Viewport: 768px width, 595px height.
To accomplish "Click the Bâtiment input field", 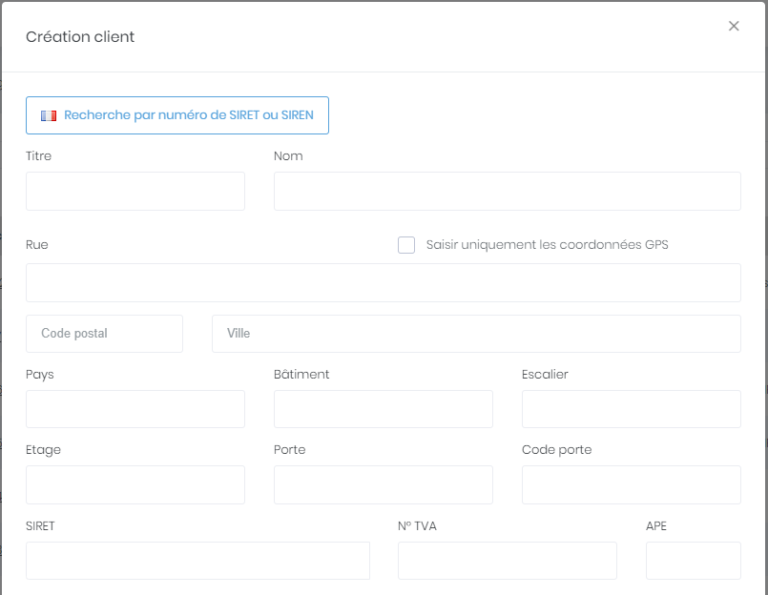I will click(x=383, y=409).
